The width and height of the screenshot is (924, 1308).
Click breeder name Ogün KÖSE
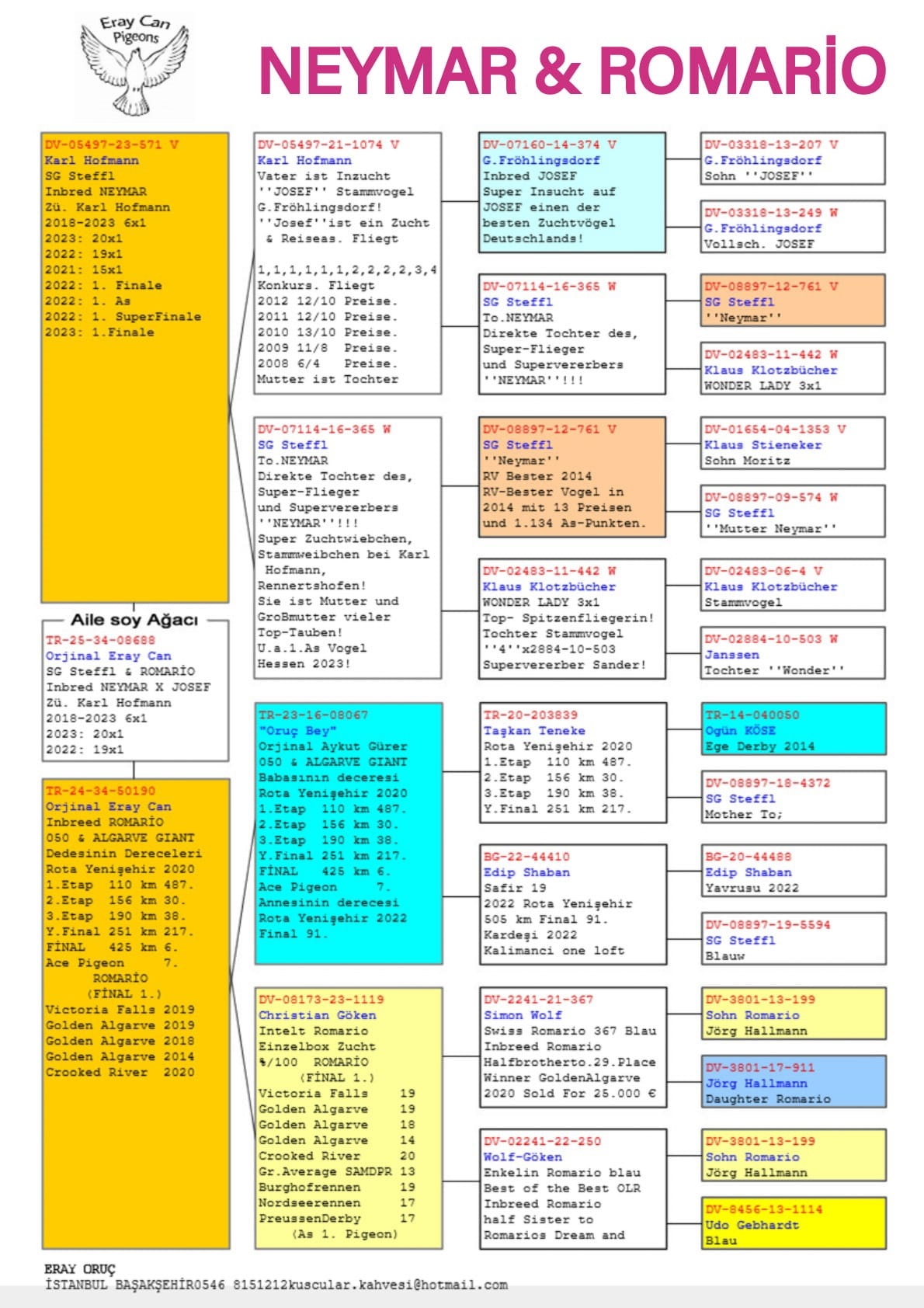[x=740, y=731]
